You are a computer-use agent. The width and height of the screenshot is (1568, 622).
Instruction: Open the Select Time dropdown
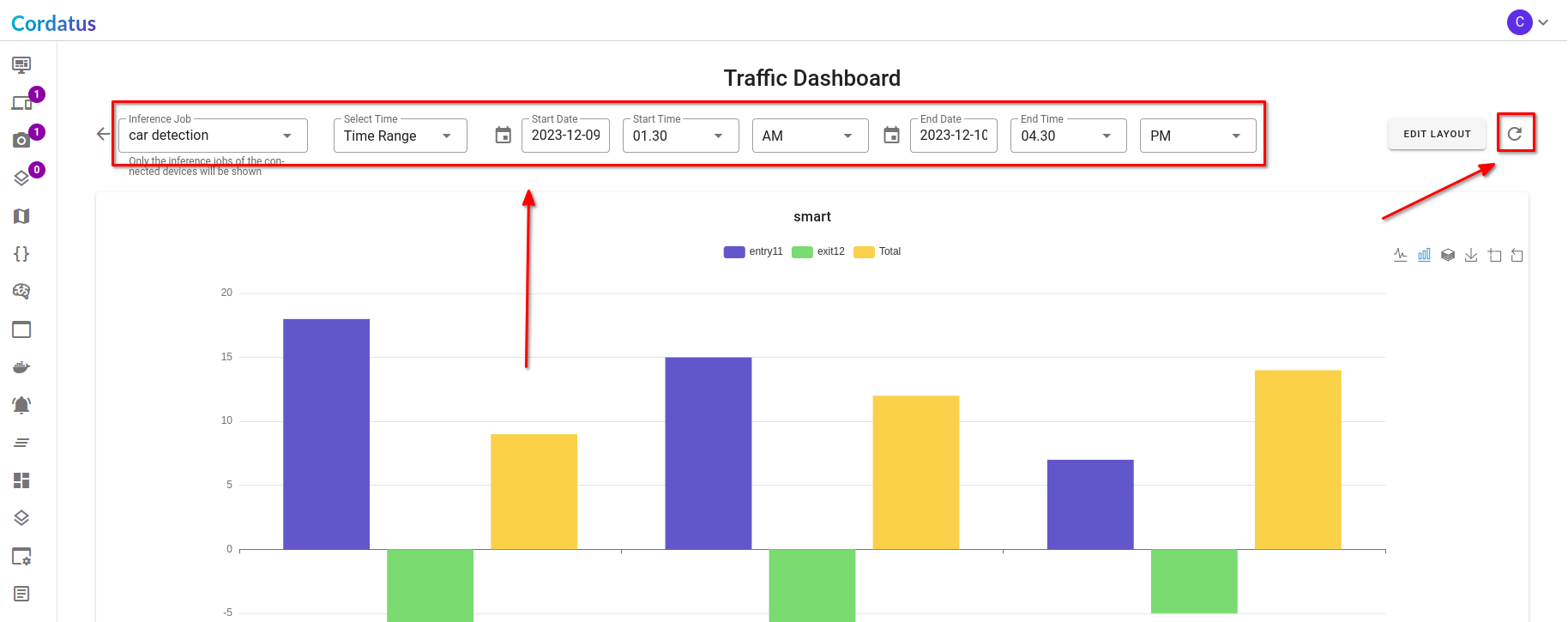(401, 136)
